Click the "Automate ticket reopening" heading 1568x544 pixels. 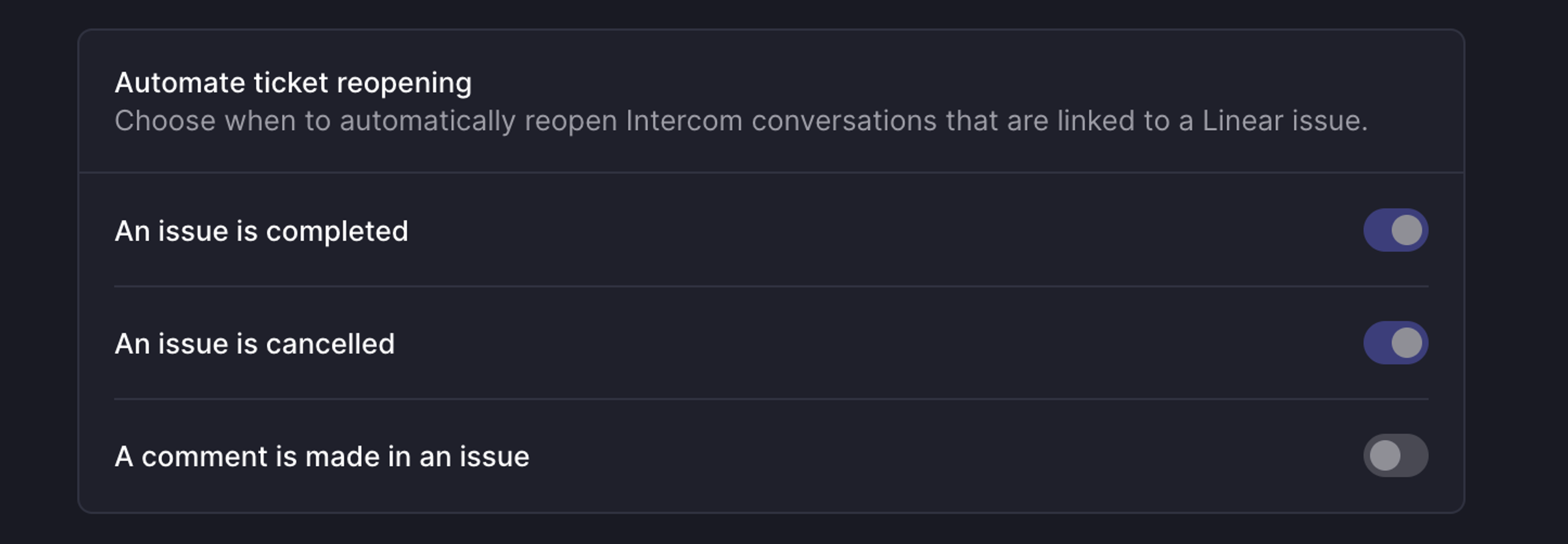[292, 82]
